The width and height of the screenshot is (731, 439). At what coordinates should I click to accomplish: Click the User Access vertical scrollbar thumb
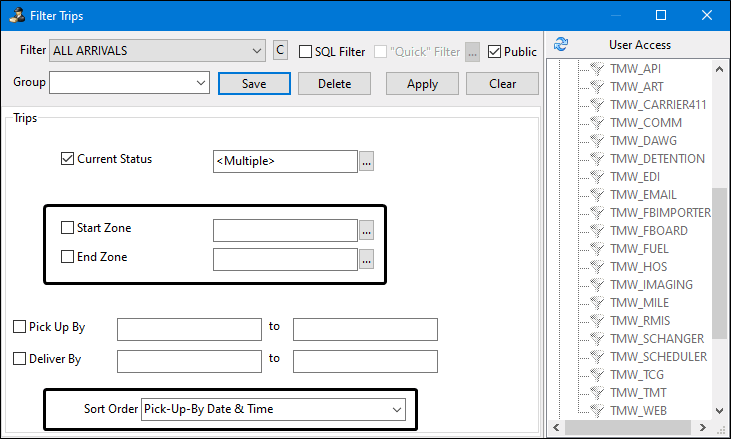(720, 263)
